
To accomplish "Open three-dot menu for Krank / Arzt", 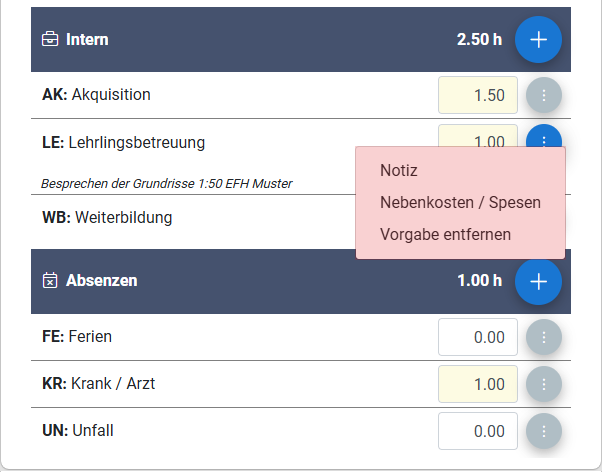I will coord(544,384).
